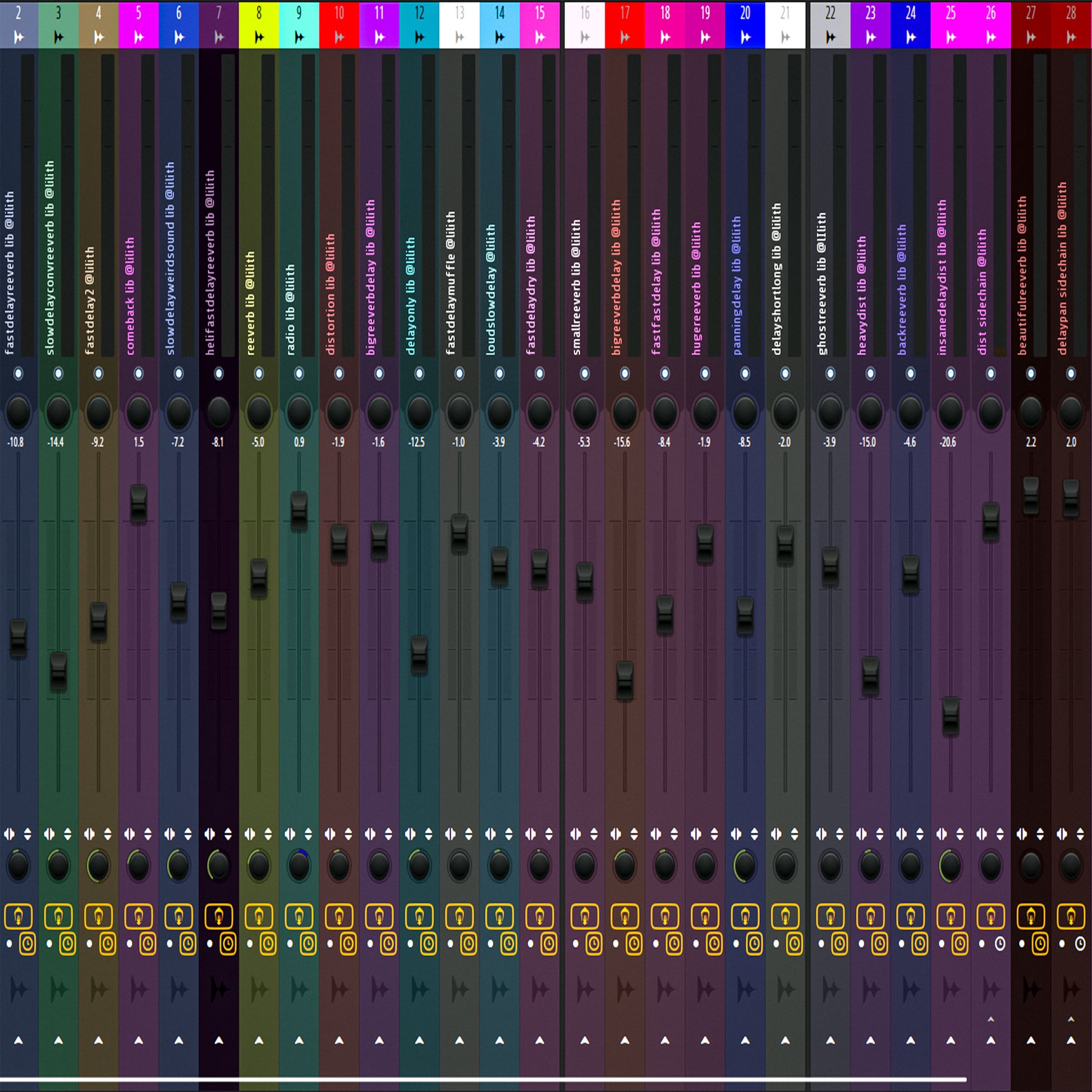Screen dimensions: 1092x1092
Task: Mute the slowdelayconvreeverb track 3 LED
Action: pos(58,373)
